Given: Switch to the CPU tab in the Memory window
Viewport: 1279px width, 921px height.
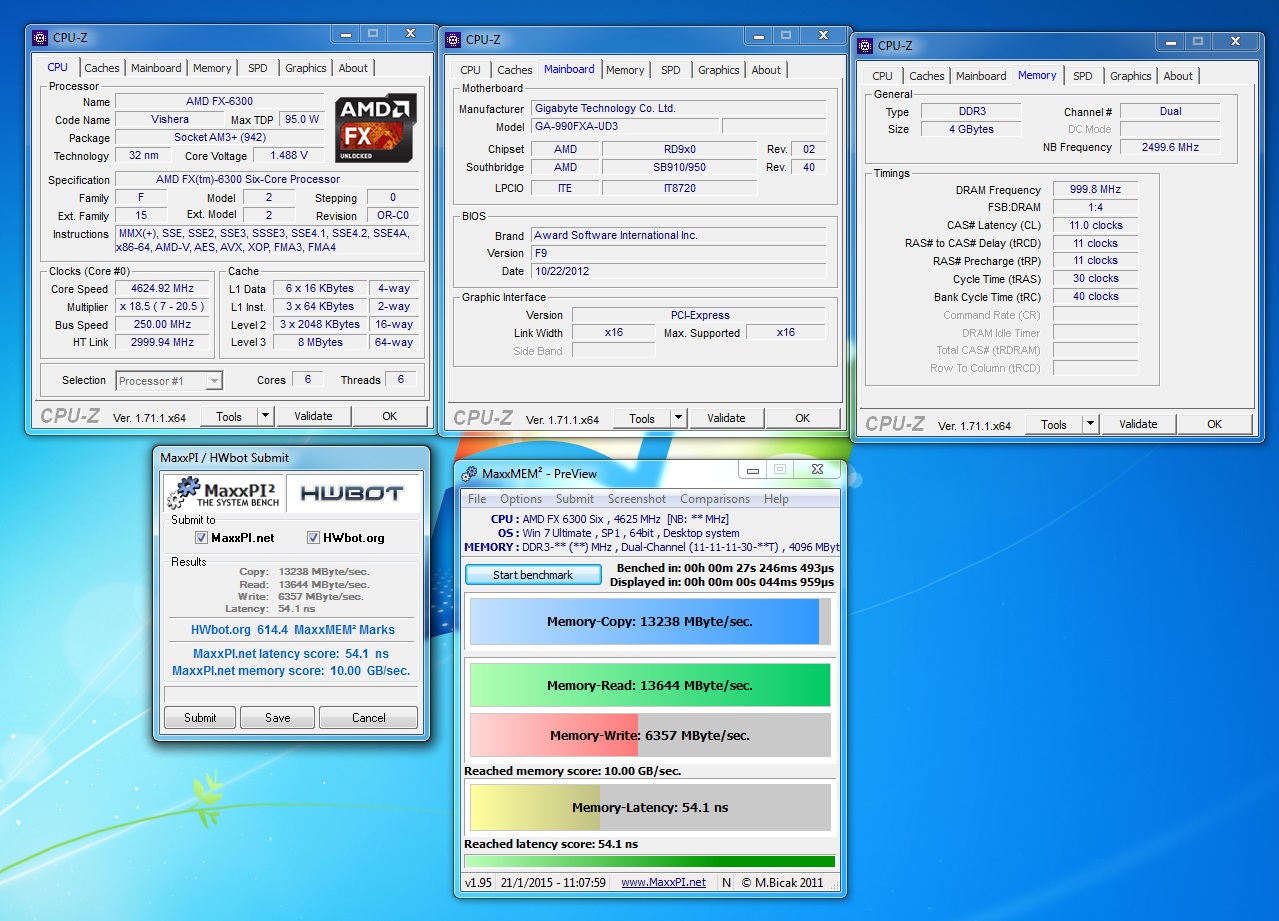Looking at the screenshot, I should point(882,76).
